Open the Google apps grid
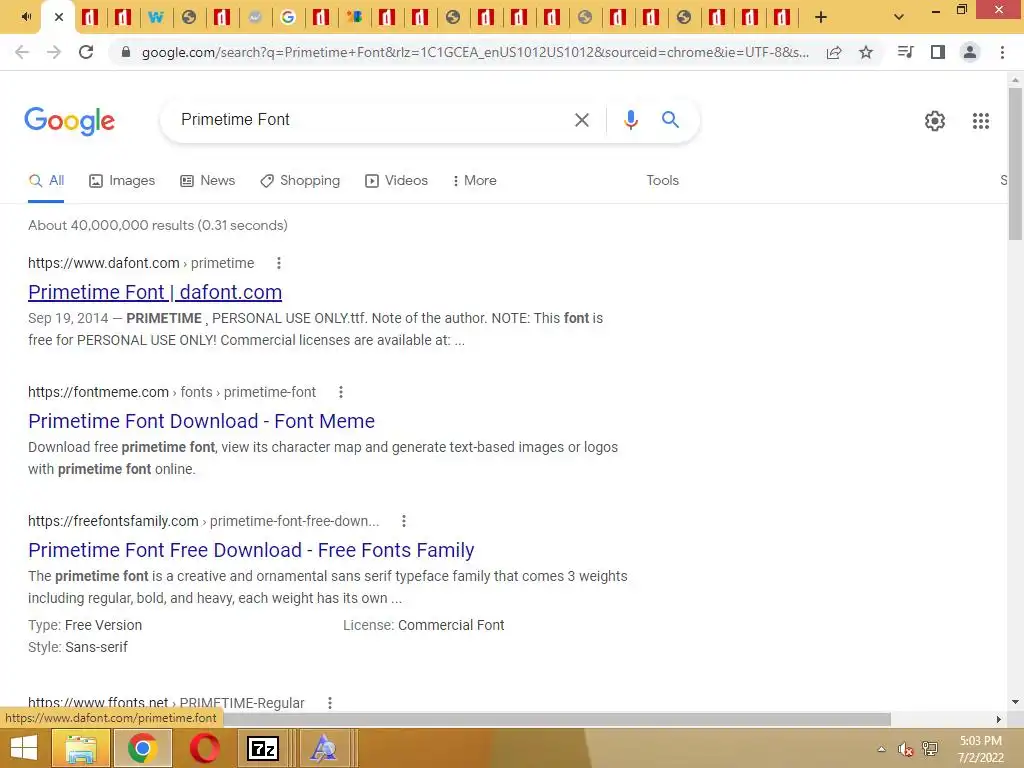This screenshot has height=768, width=1024. 981,121
